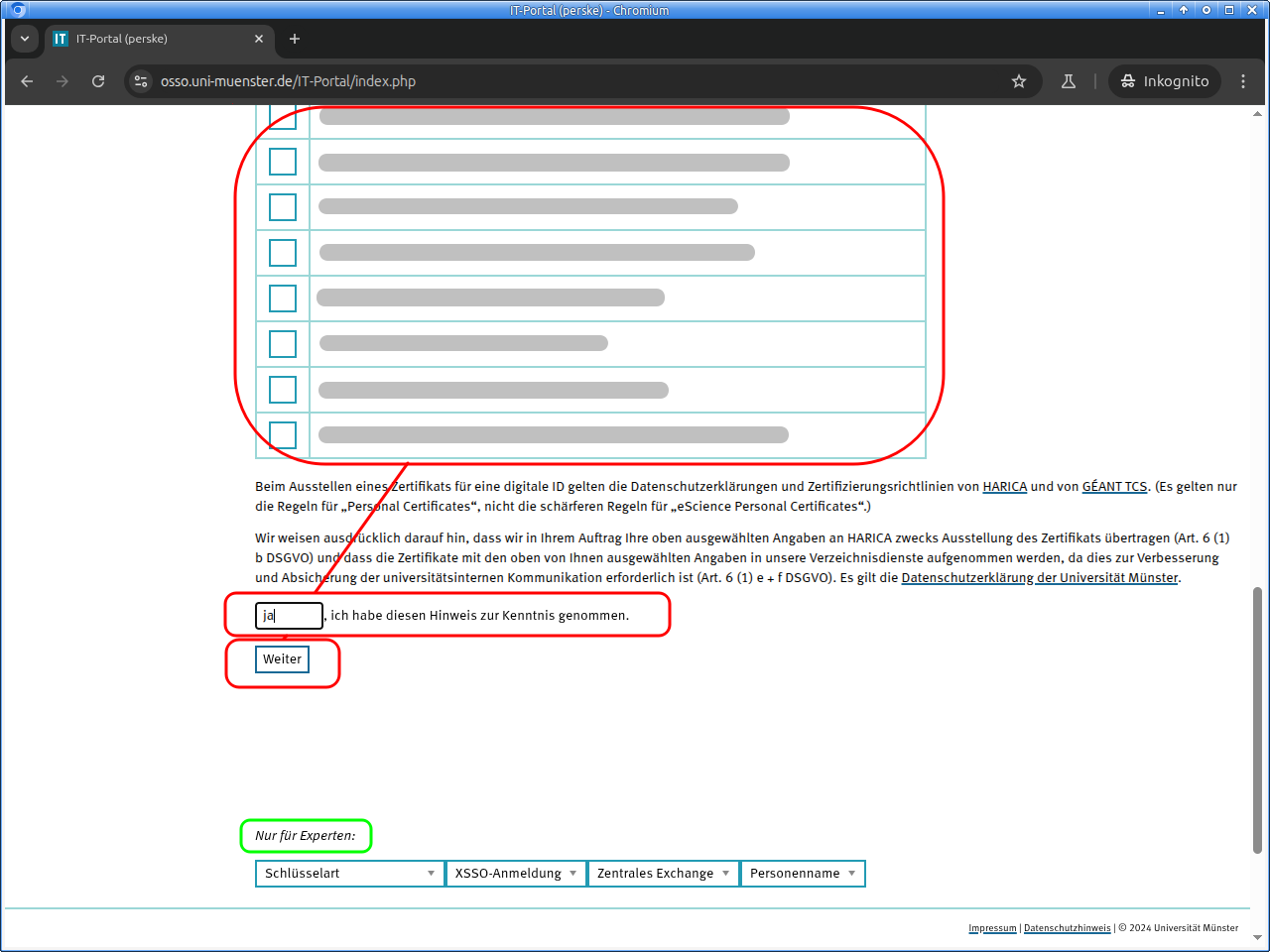Screen dimensions: 1270x952
Task: Click the text field containing "ja"
Action: [289, 616]
